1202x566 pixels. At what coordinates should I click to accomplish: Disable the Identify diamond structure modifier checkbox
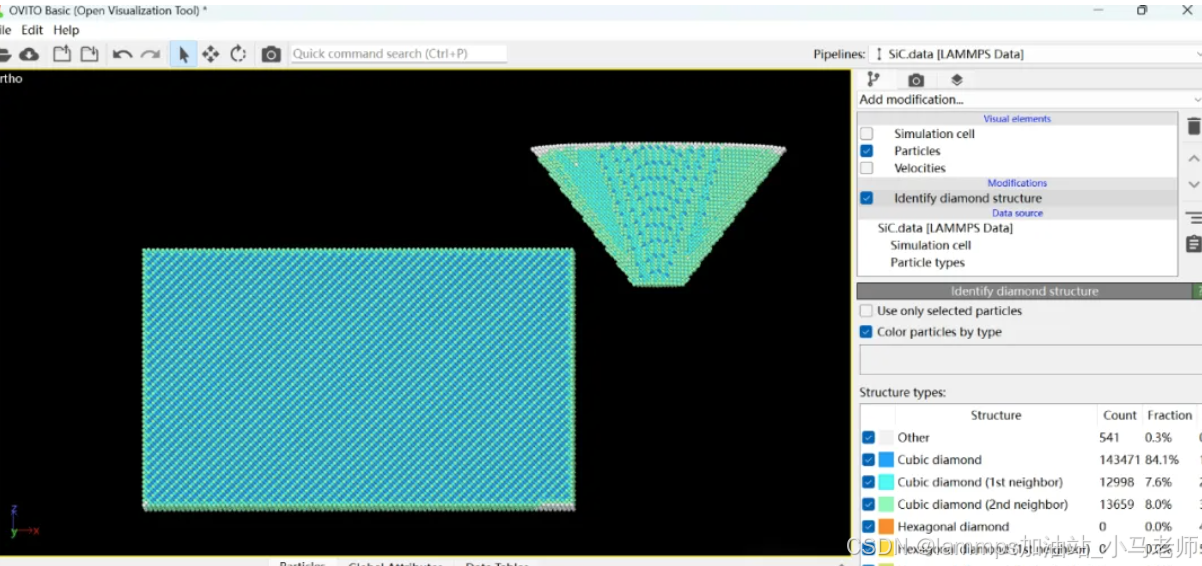867,198
